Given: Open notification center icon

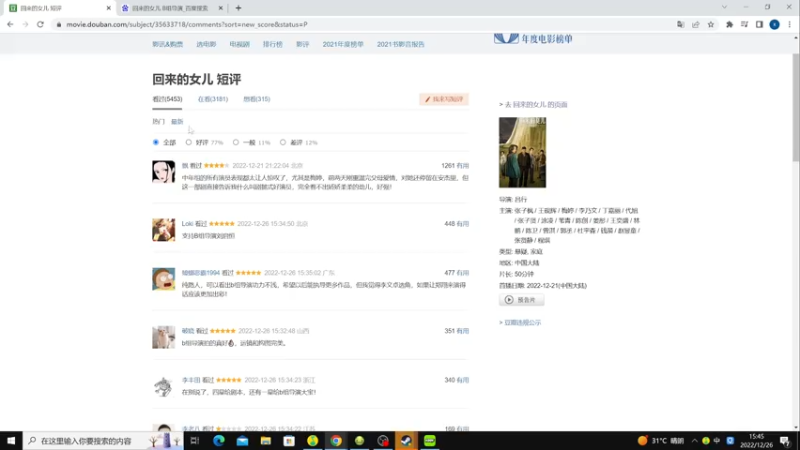Looking at the screenshot, I should coord(785,441).
